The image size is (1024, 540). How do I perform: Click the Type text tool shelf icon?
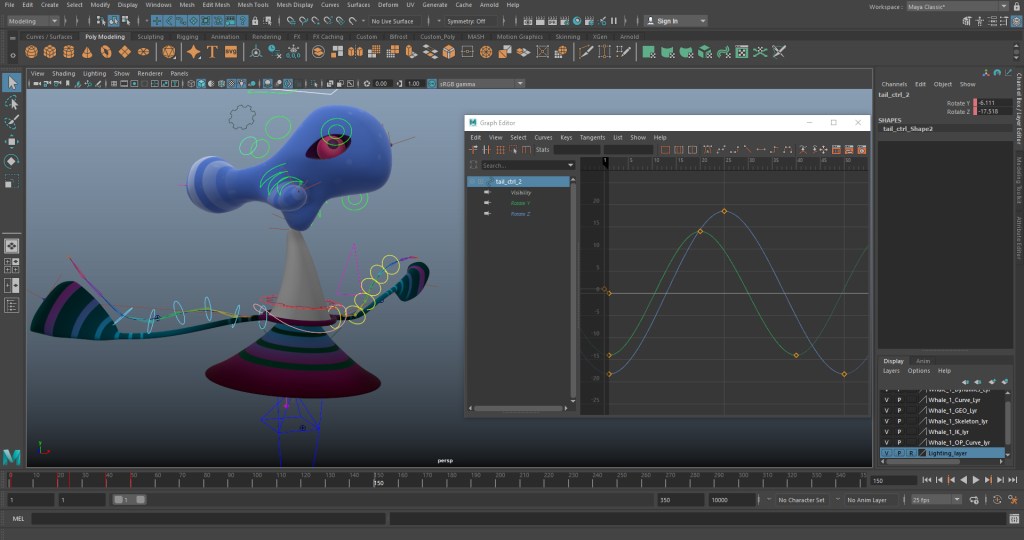pos(212,52)
